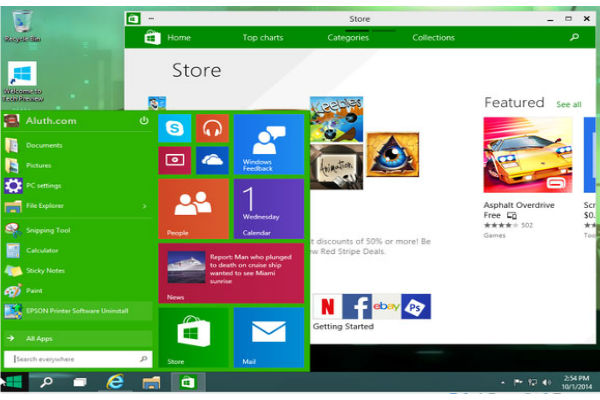Open Facebook icon in Getting Started

pyautogui.click(x=357, y=306)
